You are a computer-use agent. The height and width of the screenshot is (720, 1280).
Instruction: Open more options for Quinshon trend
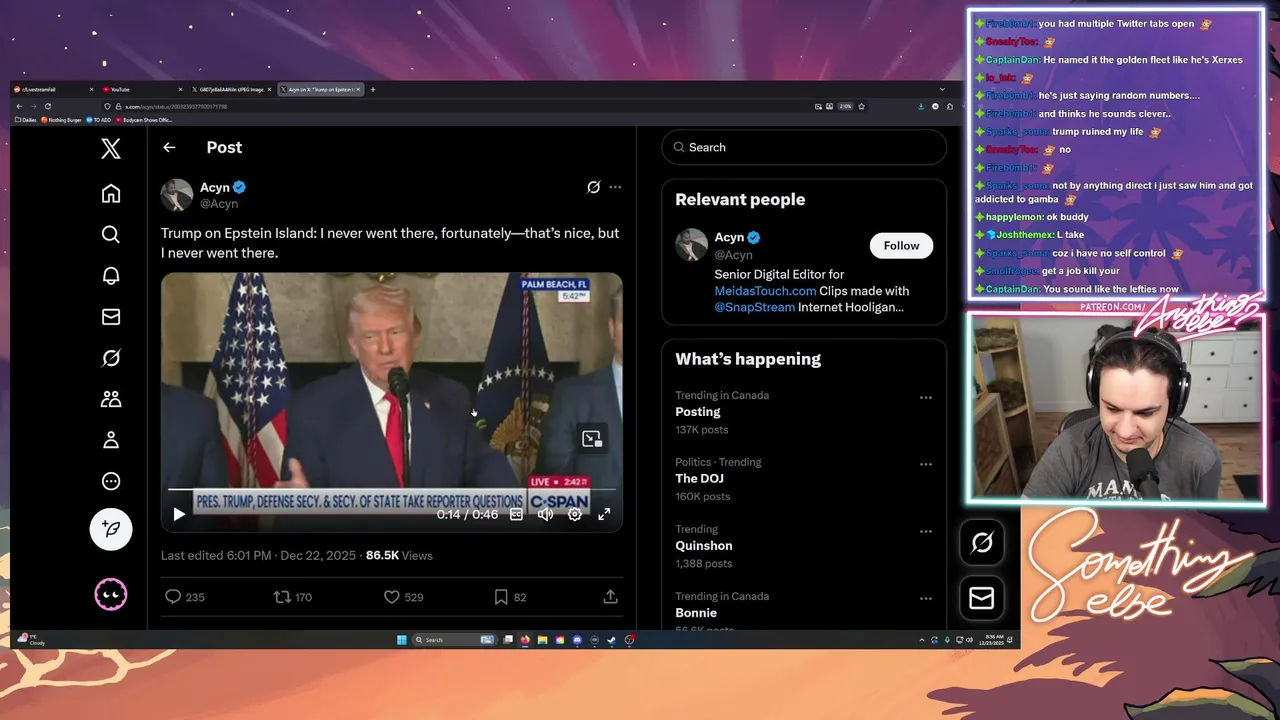926,531
